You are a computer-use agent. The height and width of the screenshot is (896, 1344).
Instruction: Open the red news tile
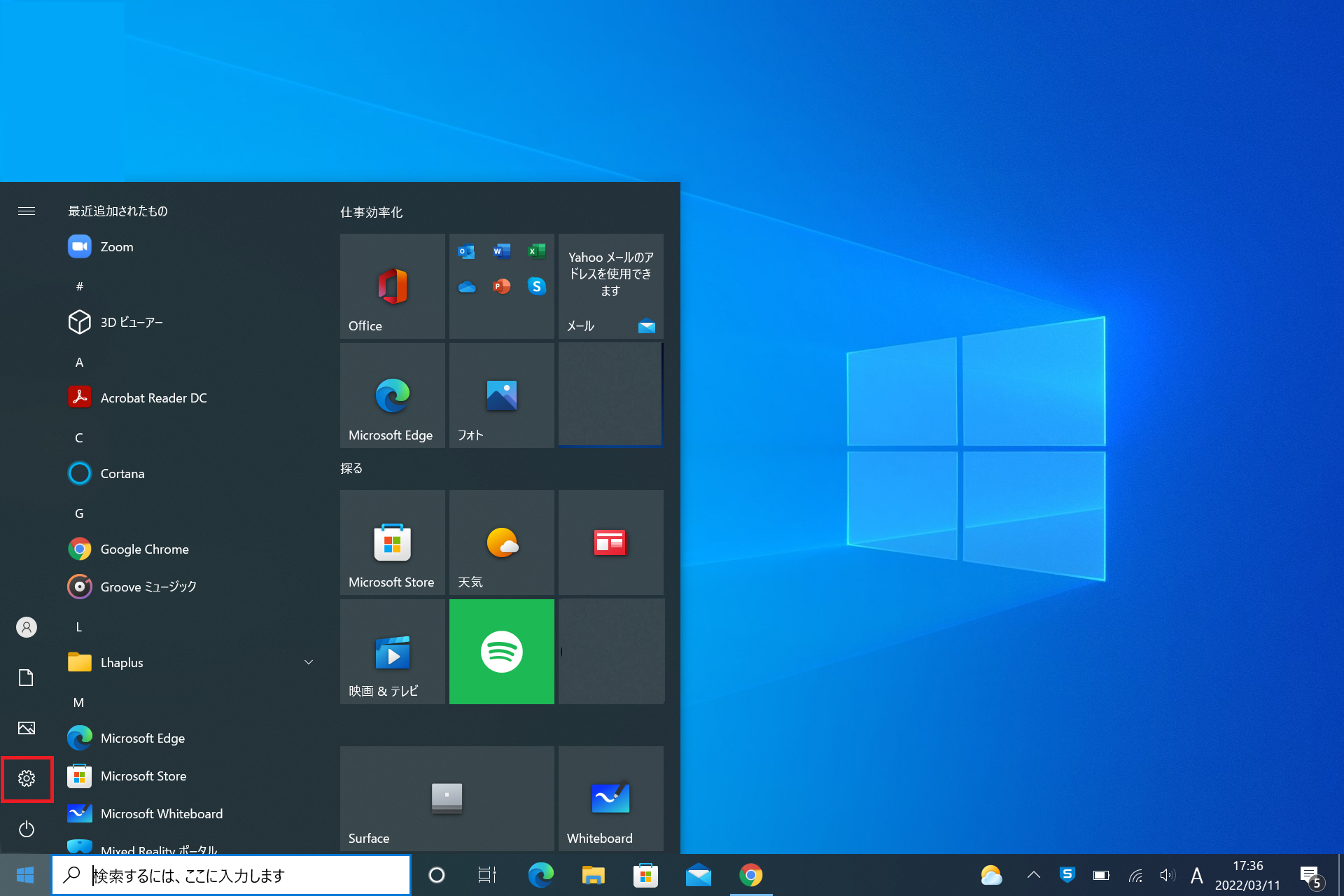611,542
